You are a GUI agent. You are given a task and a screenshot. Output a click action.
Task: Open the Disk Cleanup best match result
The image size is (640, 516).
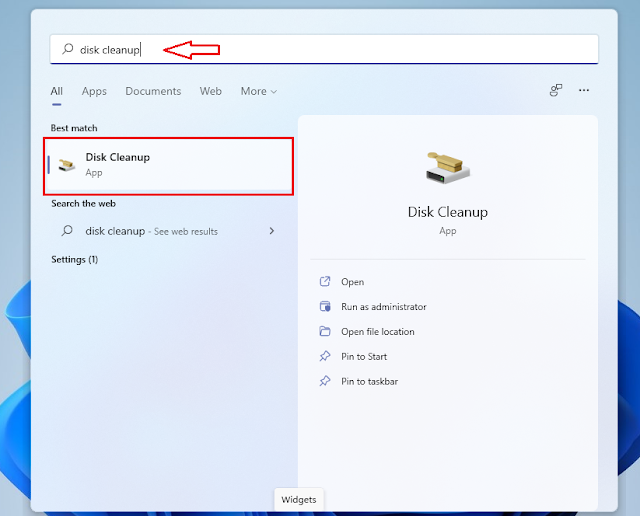[x=169, y=166]
